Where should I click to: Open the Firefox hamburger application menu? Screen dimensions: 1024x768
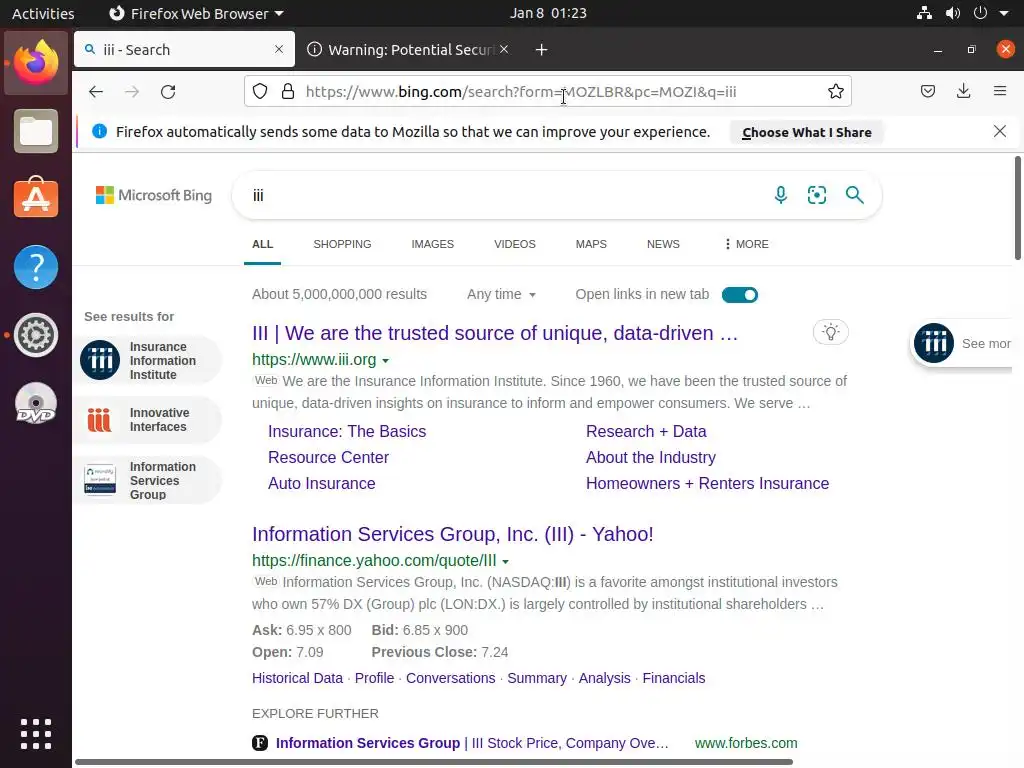[x=1000, y=91]
